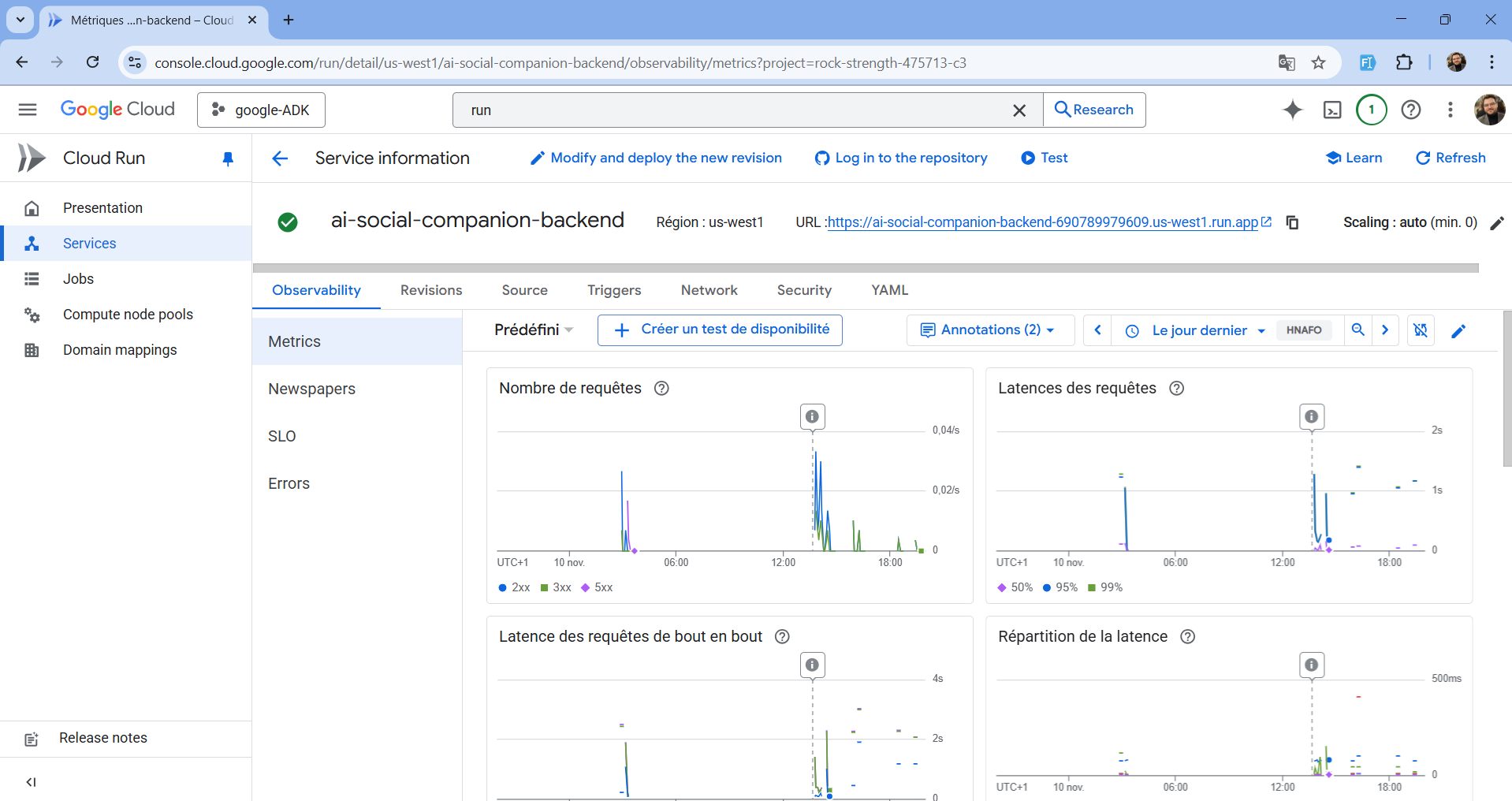Screen dimensions: 1512x801
Task: Open the ai-social-companion-backend run.app URL
Action: click(1043, 222)
